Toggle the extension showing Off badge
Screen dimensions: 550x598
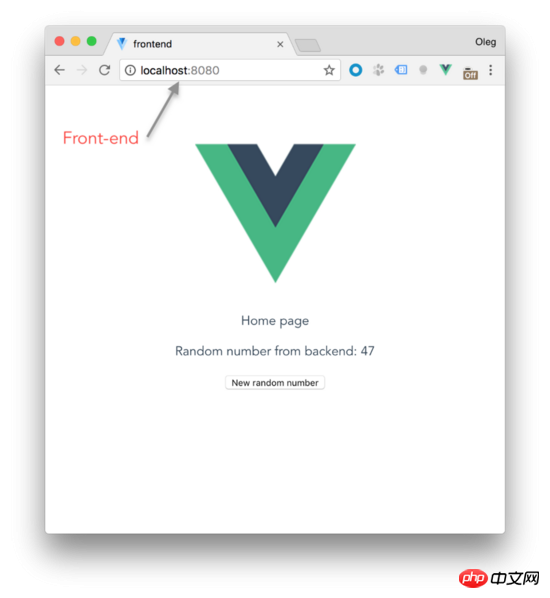click(470, 72)
